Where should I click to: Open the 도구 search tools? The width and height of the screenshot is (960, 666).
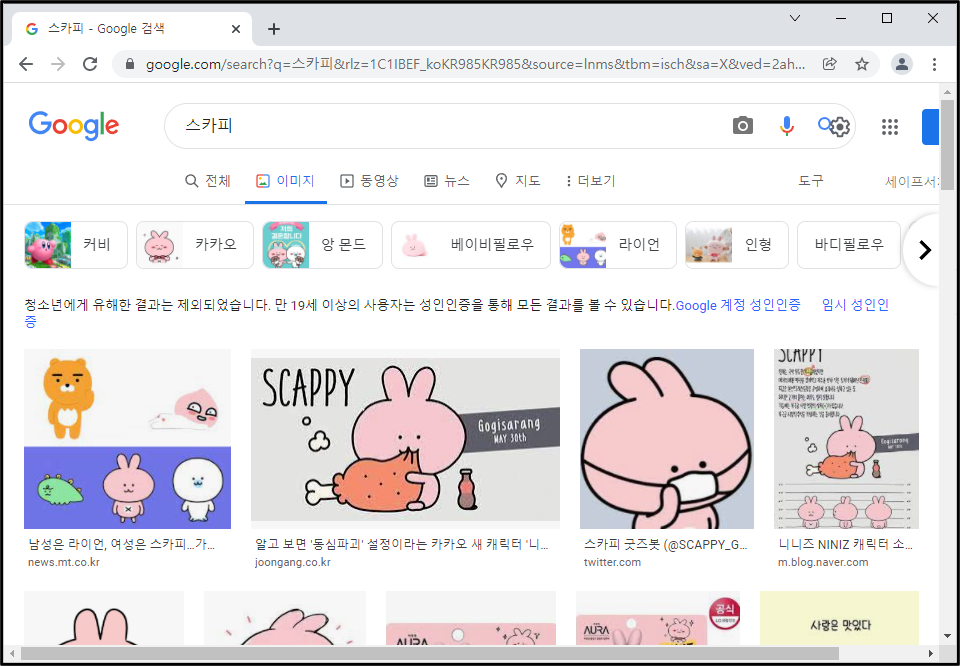pyautogui.click(x=811, y=181)
